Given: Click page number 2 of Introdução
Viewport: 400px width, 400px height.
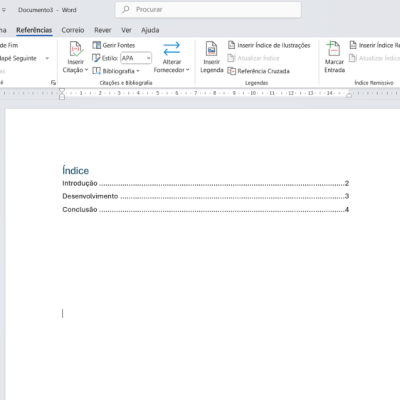Looking at the screenshot, I should (x=347, y=183).
